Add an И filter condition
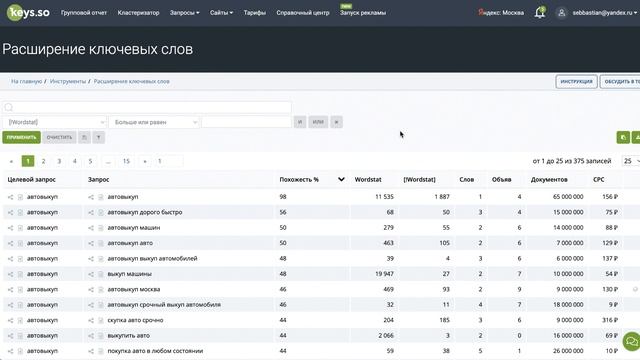The height and width of the screenshot is (360, 640). click(300, 122)
